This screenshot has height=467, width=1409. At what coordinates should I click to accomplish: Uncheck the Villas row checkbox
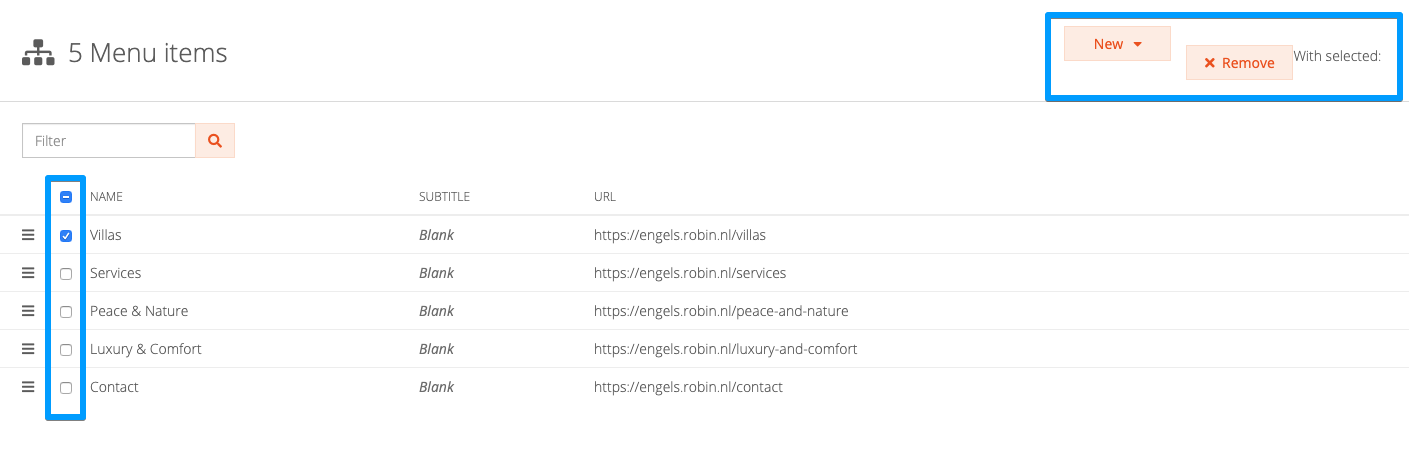[x=66, y=236]
